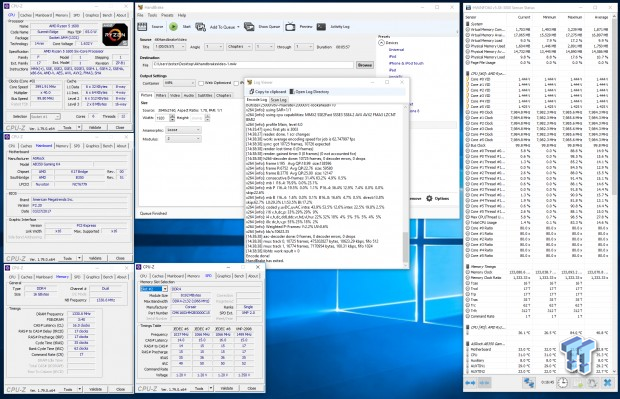Open the Title dropdown in HandBrake Source
This screenshot has width=620, height=399.
[169, 47]
